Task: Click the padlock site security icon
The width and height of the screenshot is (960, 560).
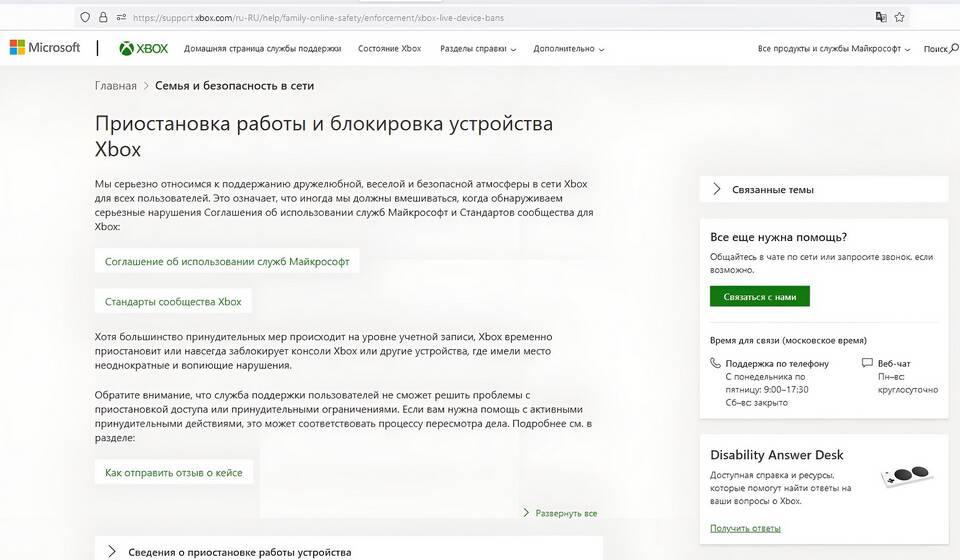Action: pos(103,17)
